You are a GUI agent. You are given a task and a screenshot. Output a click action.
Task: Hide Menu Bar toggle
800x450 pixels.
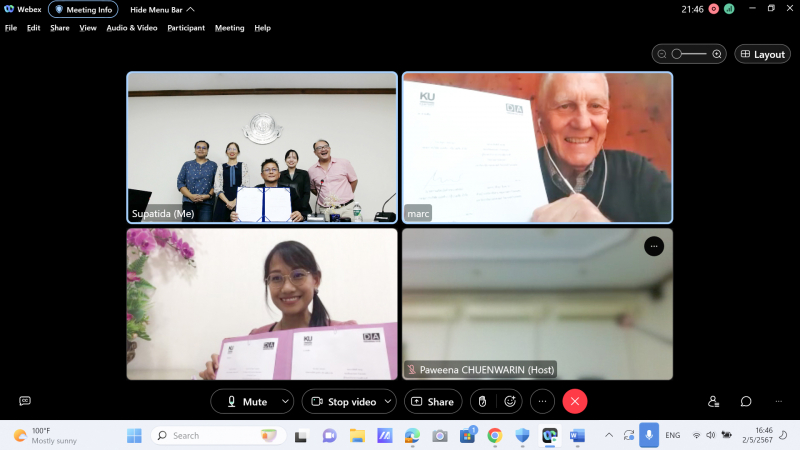click(x=162, y=9)
